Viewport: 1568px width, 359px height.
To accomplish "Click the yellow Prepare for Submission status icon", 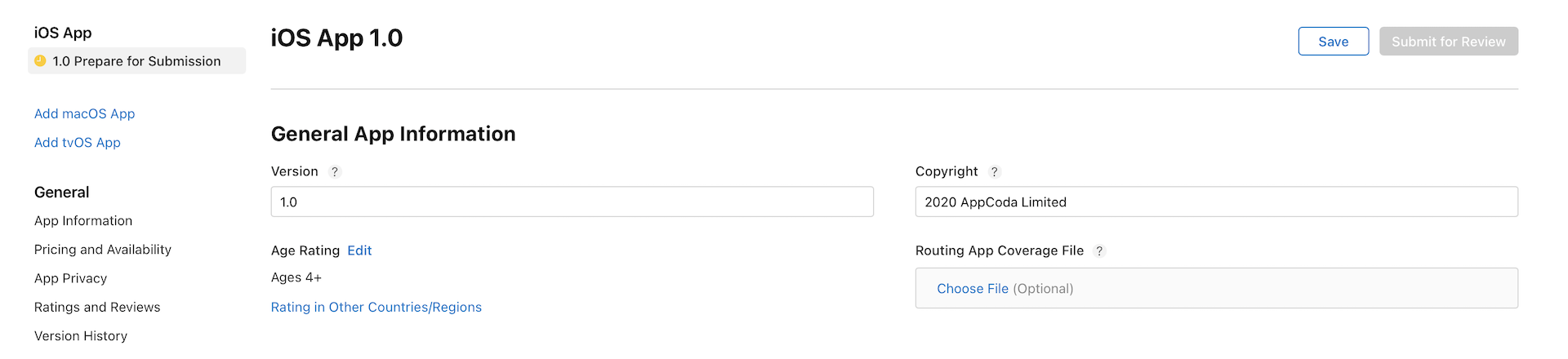I will pyautogui.click(x=40, y=61).
